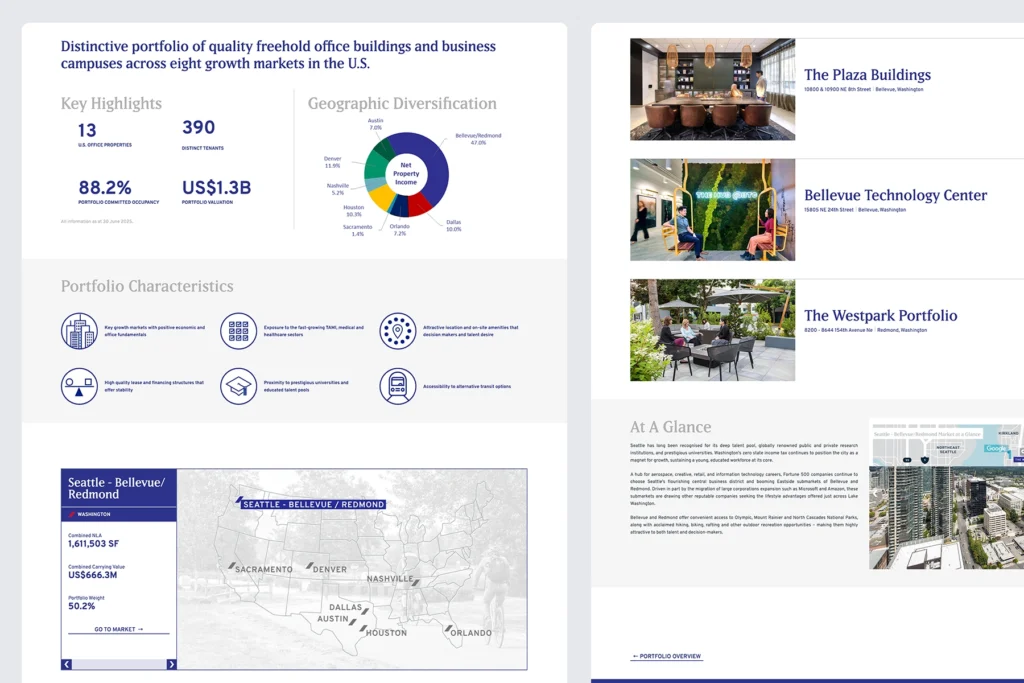Click the Net Property Income donut center
Image resolution: width=1024 pixels, height=683 pixels.
406,174
